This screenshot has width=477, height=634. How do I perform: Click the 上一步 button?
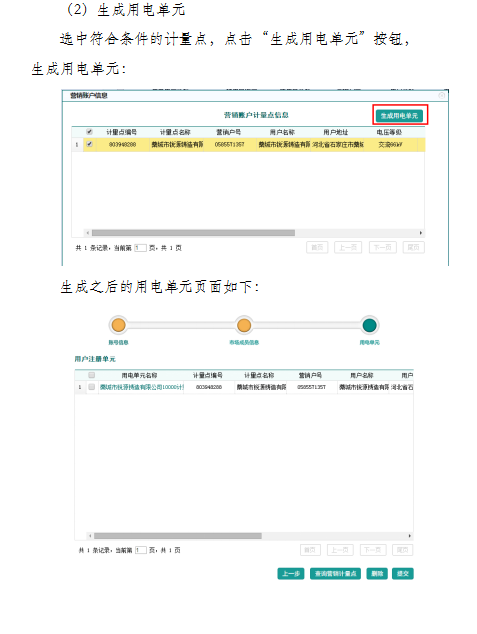[291, 573]
